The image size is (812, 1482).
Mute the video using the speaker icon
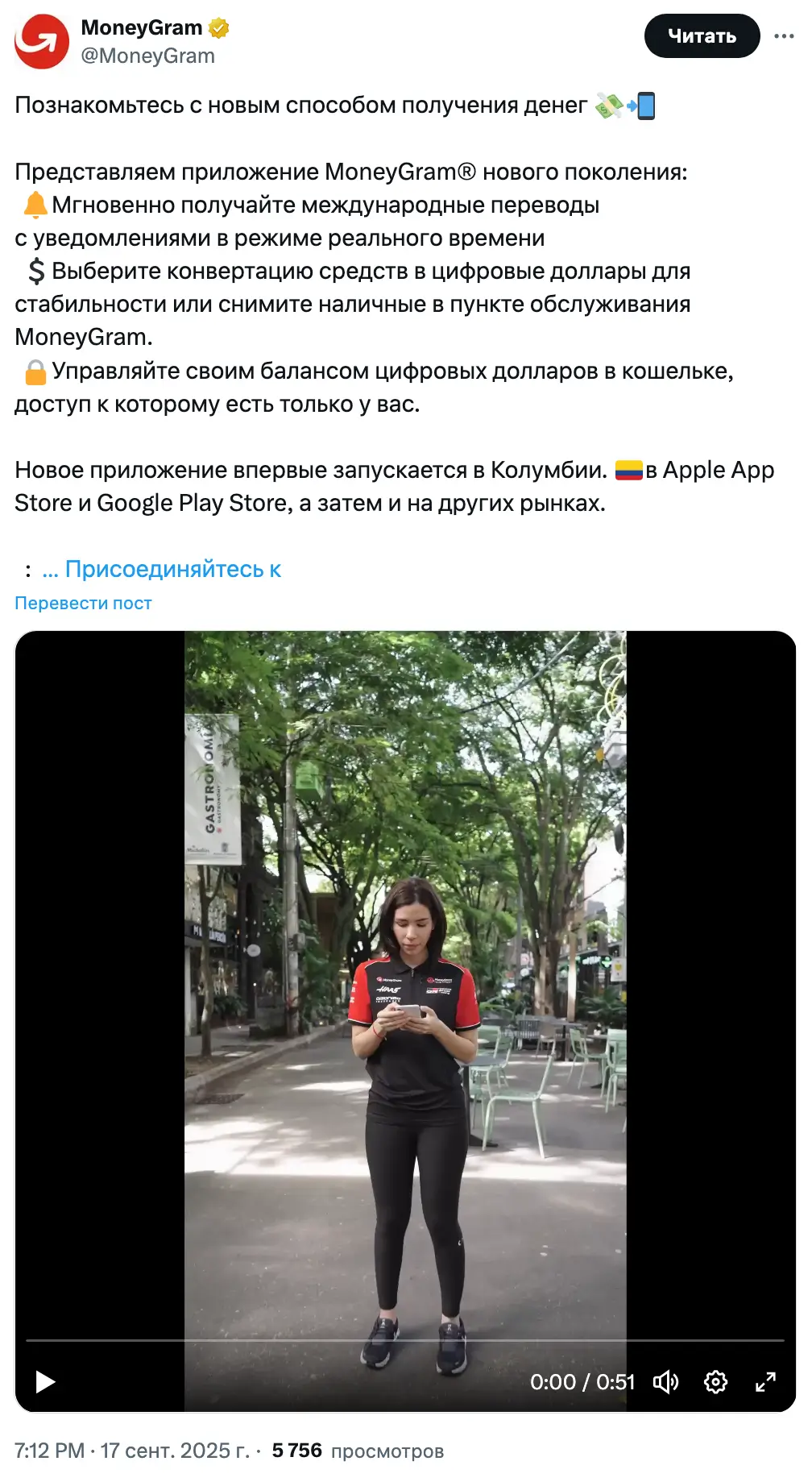tap(665, 1382)
